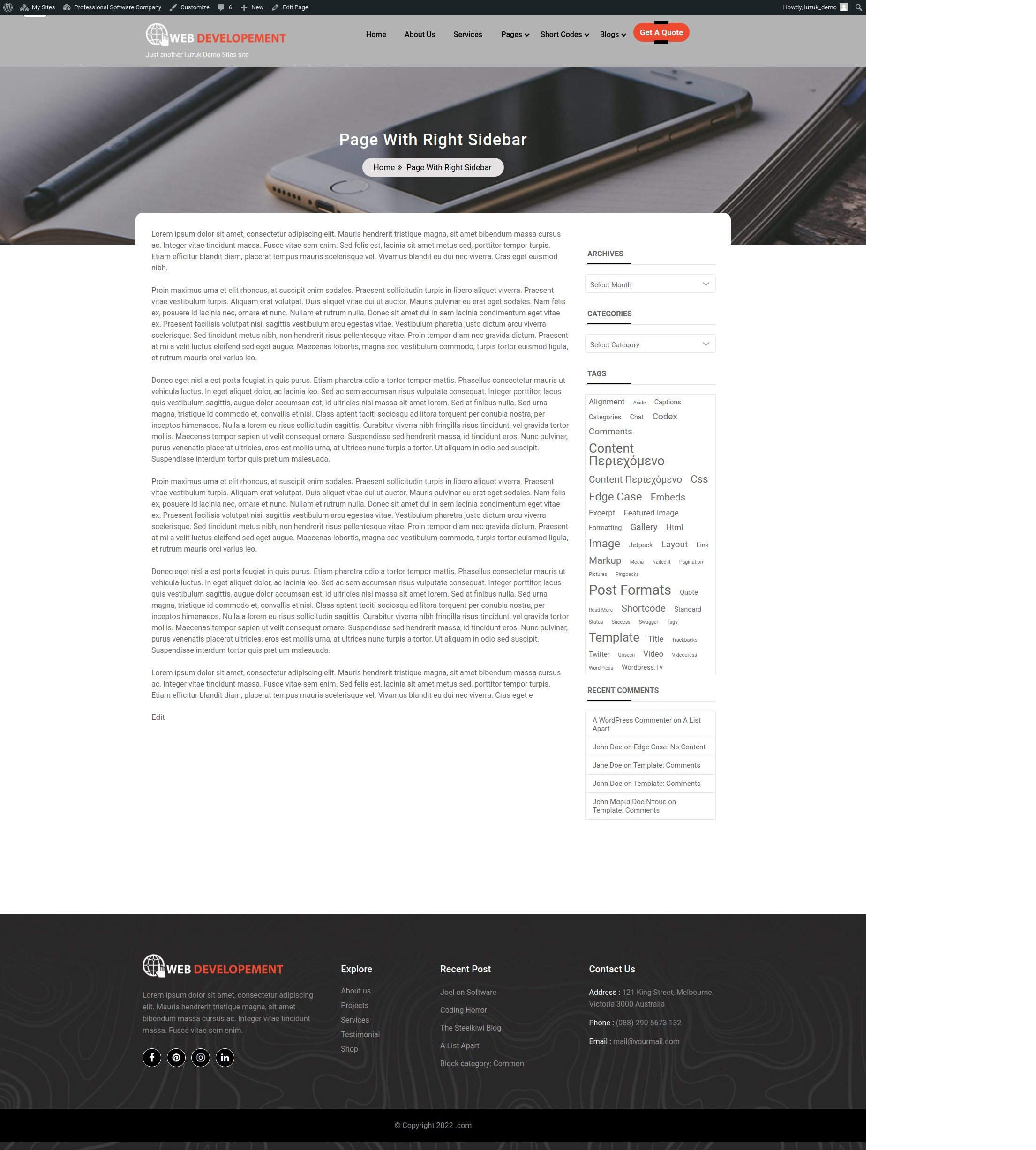
Task: Expand the Archives dropdown selector
Action: tap(651, 284)
